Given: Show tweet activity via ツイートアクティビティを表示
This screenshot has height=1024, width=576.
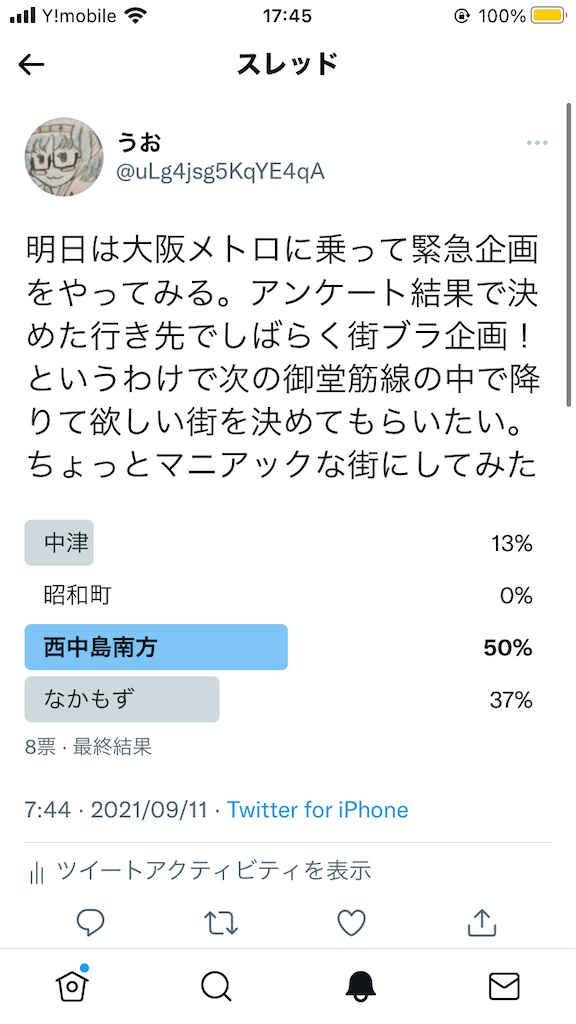Looking at the screenshot, I should [214, 870].
